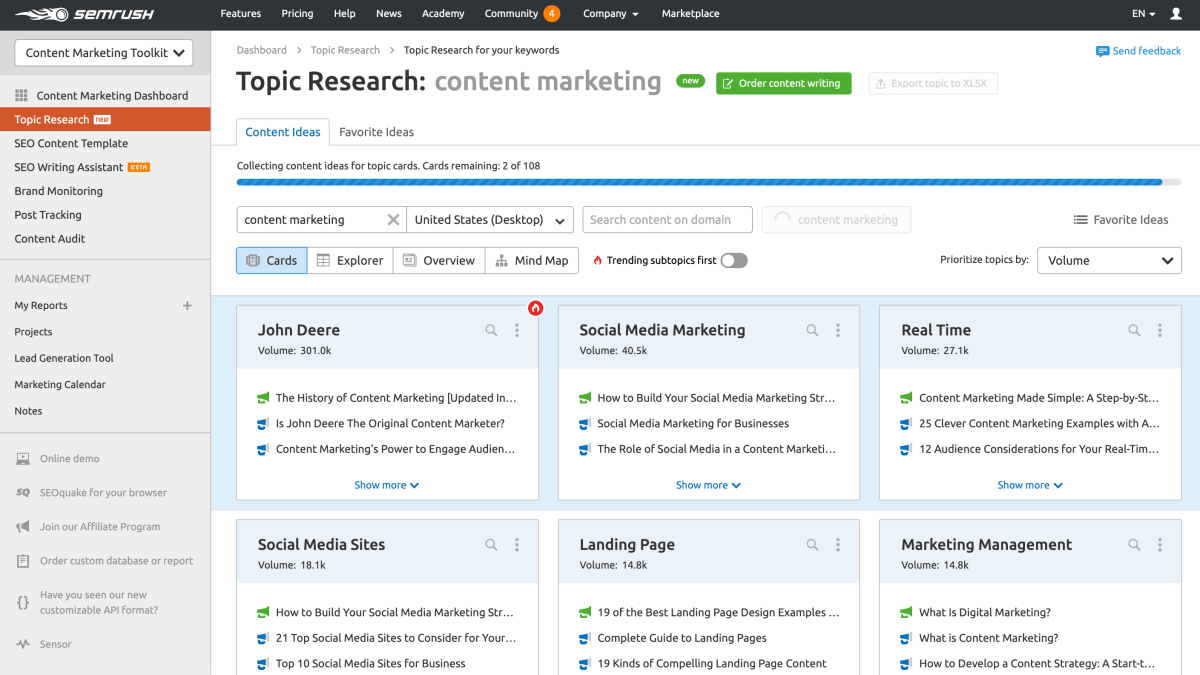1200x675 pixels.
Task: Open Landing Page card options menu
Action: (838, 545)
